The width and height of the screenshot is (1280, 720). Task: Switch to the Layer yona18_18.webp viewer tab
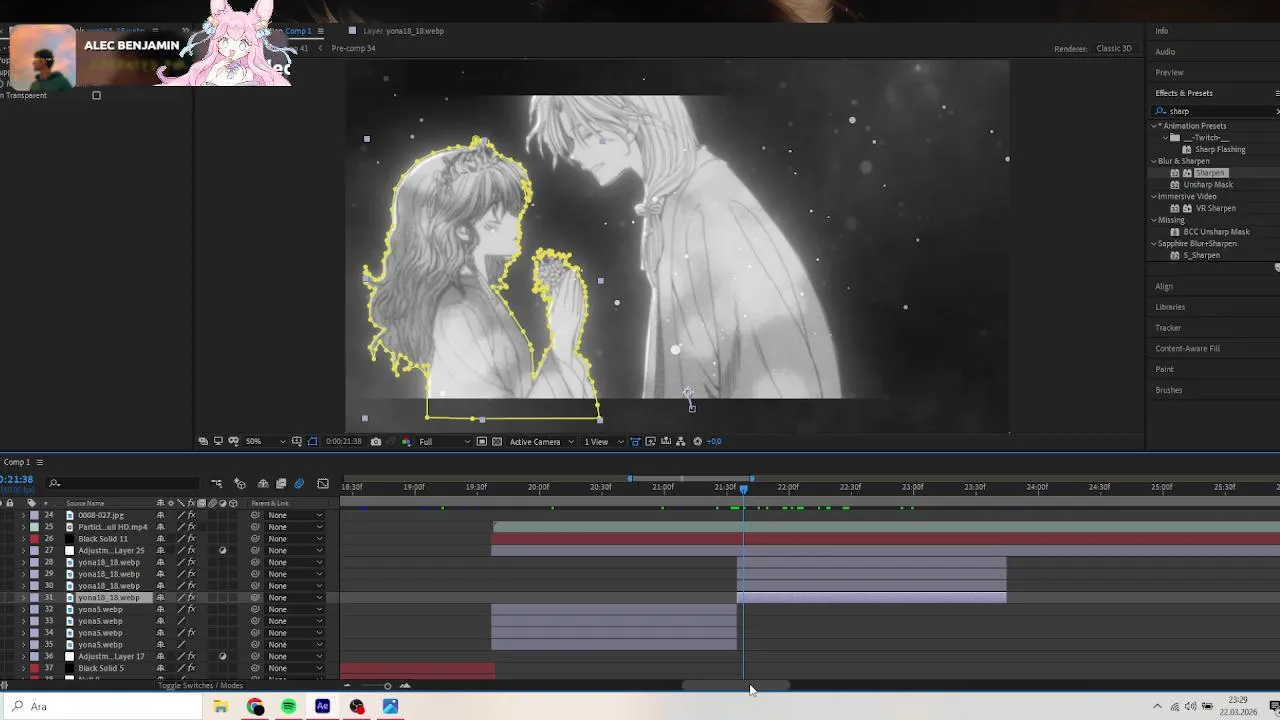[403, 31]
